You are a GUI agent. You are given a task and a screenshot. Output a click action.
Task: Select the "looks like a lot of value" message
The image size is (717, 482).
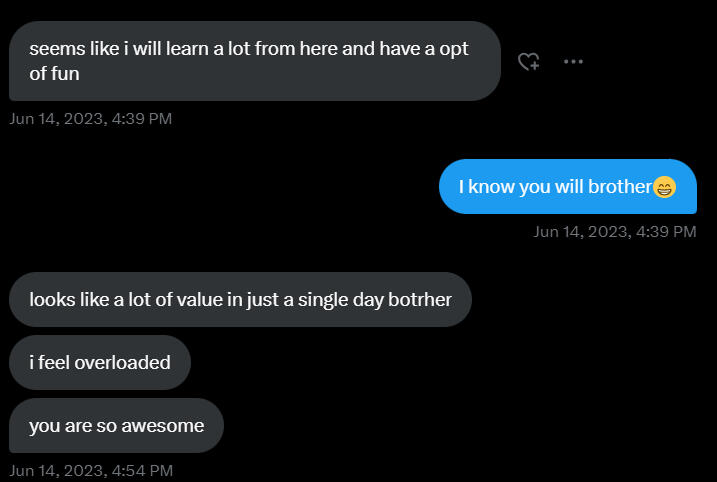(x=239, y=299)
